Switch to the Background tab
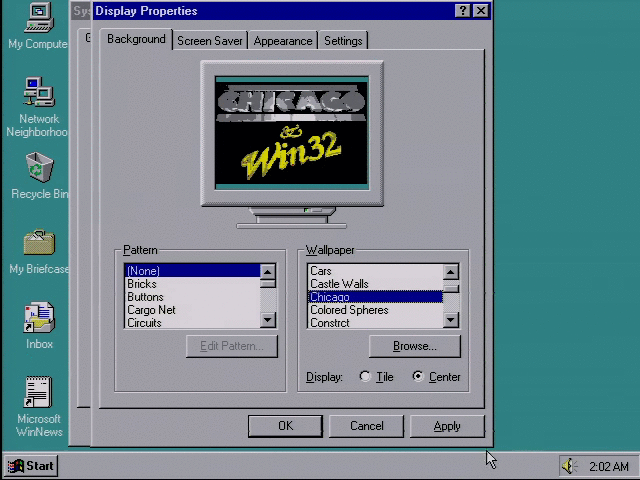The height and width of the screenshot is (480, 640). [136, 39]
